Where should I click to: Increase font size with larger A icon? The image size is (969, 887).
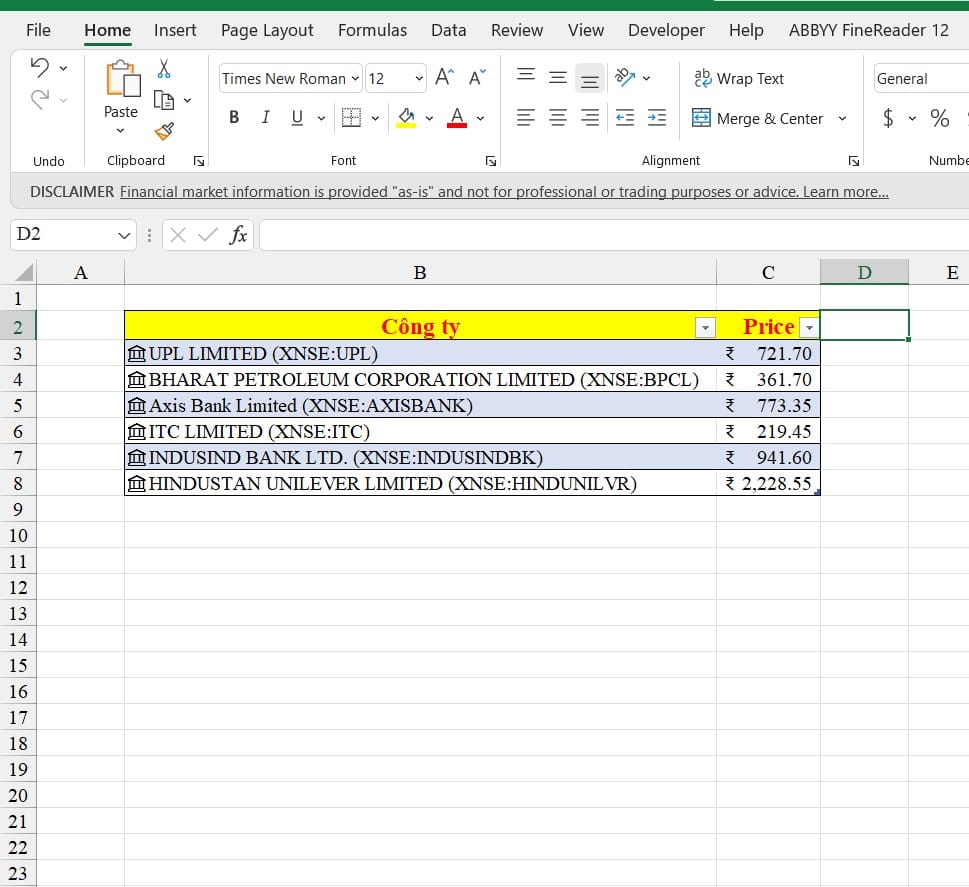coord(444,77)
